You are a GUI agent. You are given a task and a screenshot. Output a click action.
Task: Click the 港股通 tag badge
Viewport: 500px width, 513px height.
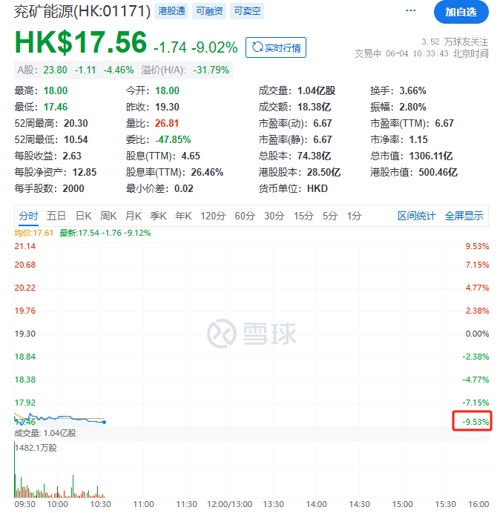171,11
